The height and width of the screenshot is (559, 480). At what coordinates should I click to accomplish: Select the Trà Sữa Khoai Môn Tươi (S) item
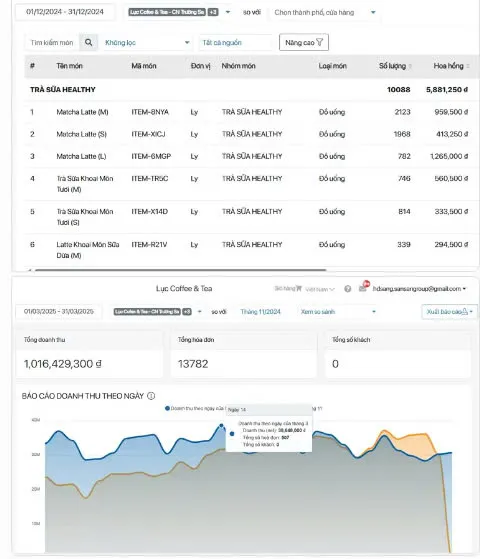(85, 217)
